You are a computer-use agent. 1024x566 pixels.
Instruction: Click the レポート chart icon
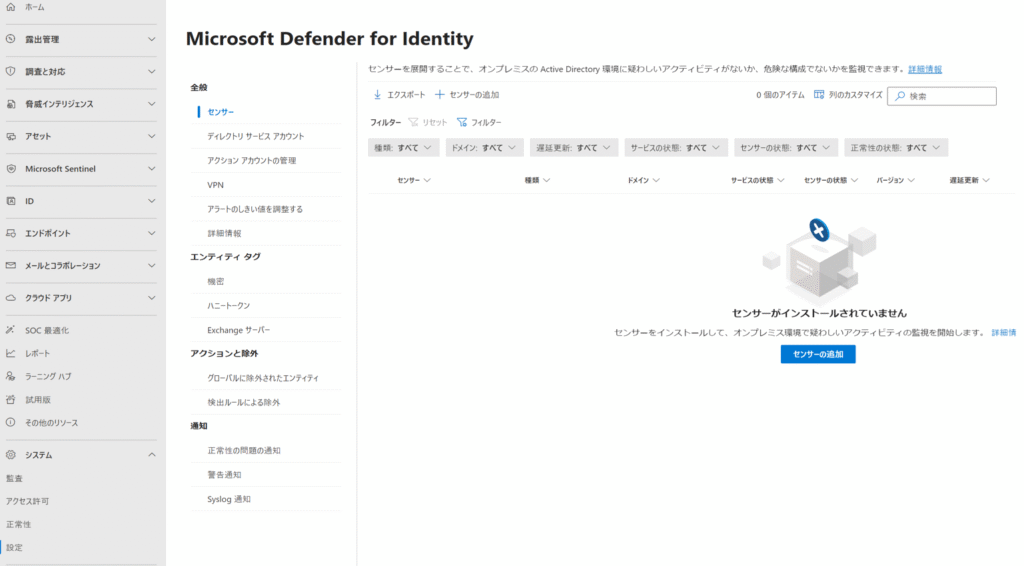coord(10,353)
